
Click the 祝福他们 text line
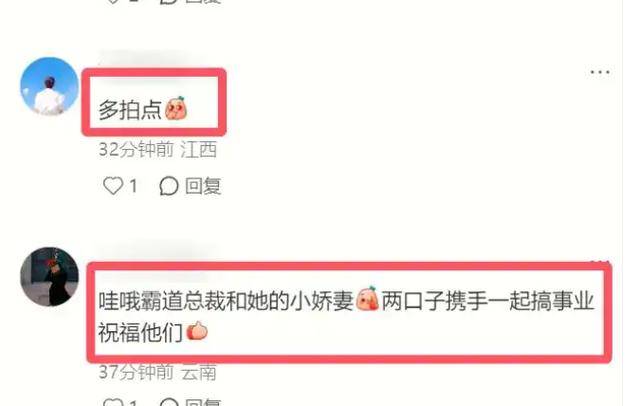point(140,332)
